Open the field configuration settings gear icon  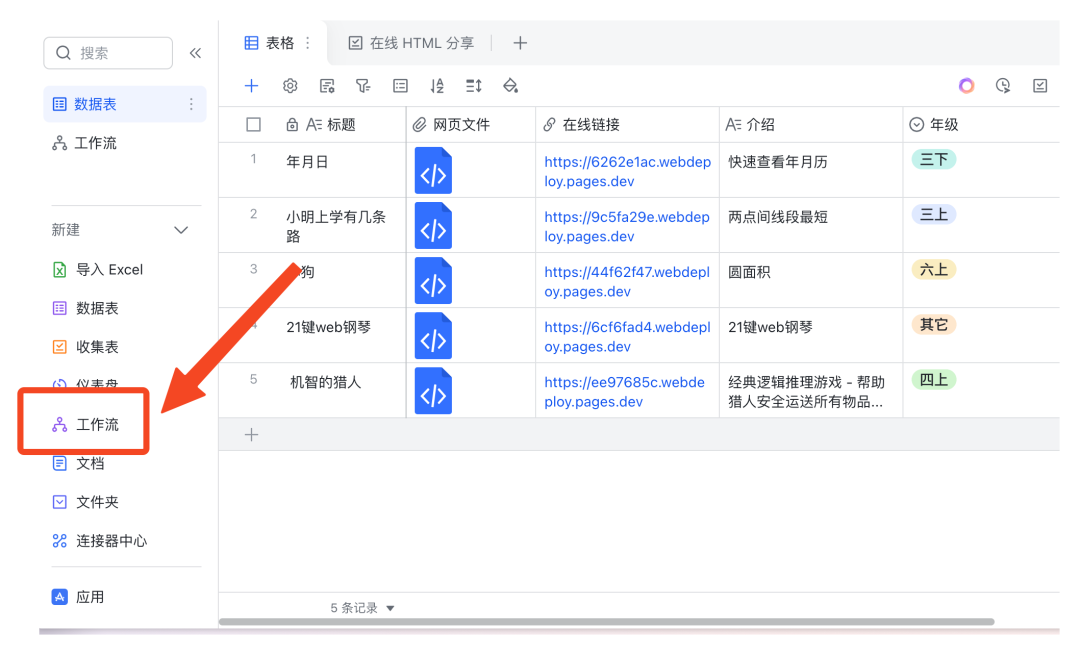pos(289,86)
